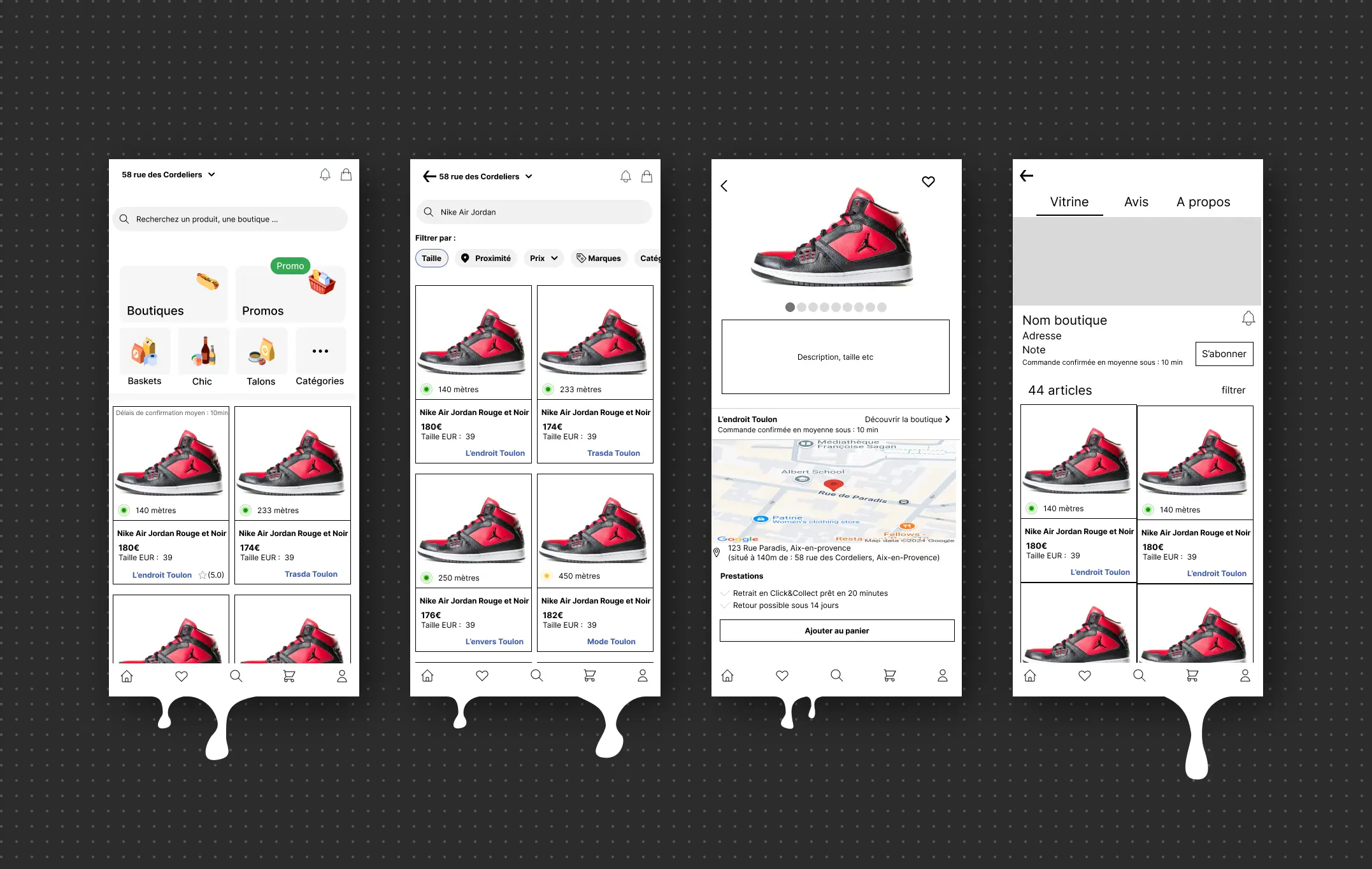Screen dimensions: 1372x869
Task: Click S'abonner button
Action: 1224,354
